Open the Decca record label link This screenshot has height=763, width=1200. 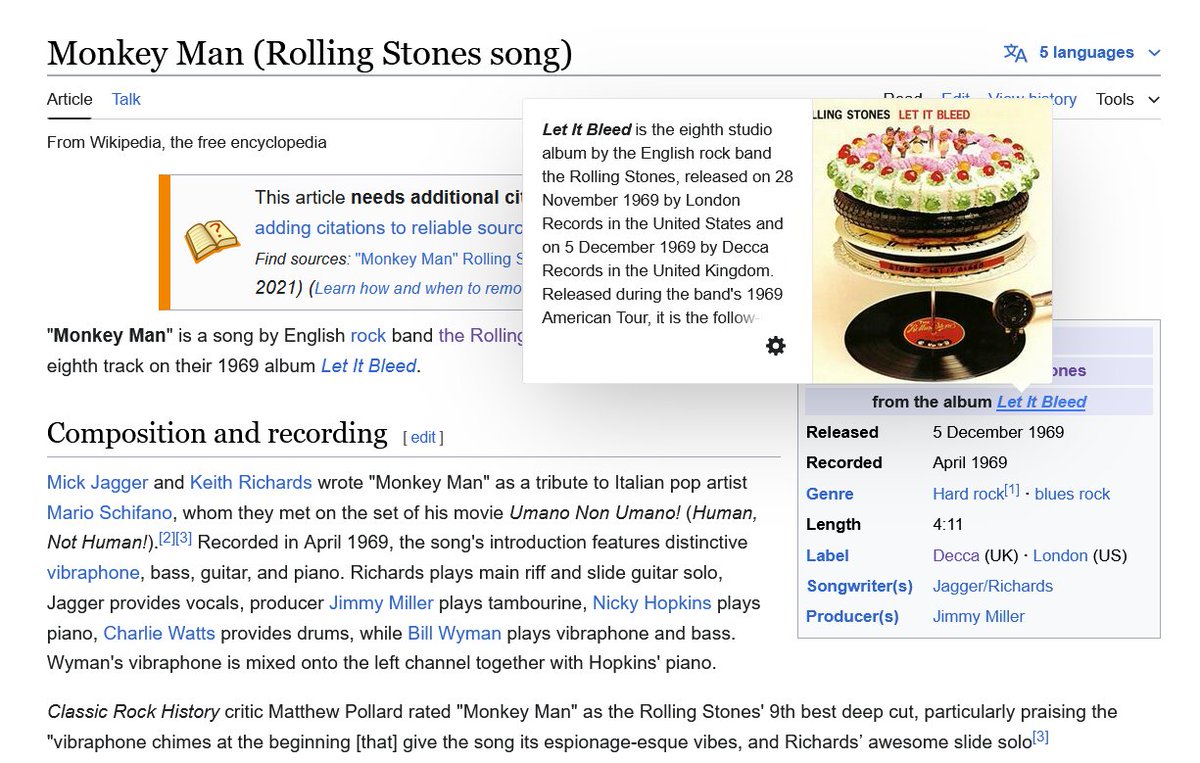[956, 556]
